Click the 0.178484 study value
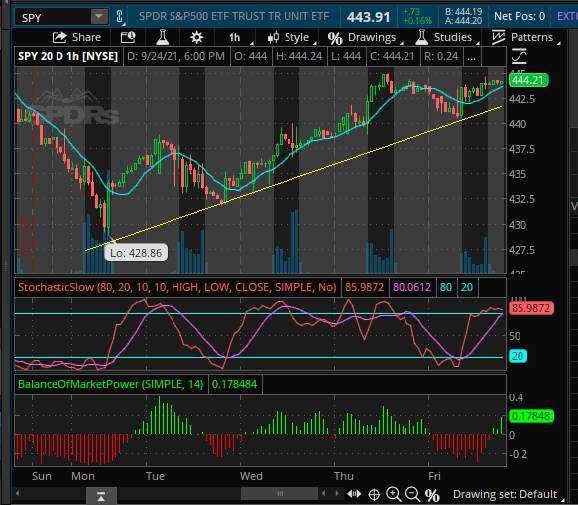The height and width of the screenshot is (505, 578). click(234, 384)
